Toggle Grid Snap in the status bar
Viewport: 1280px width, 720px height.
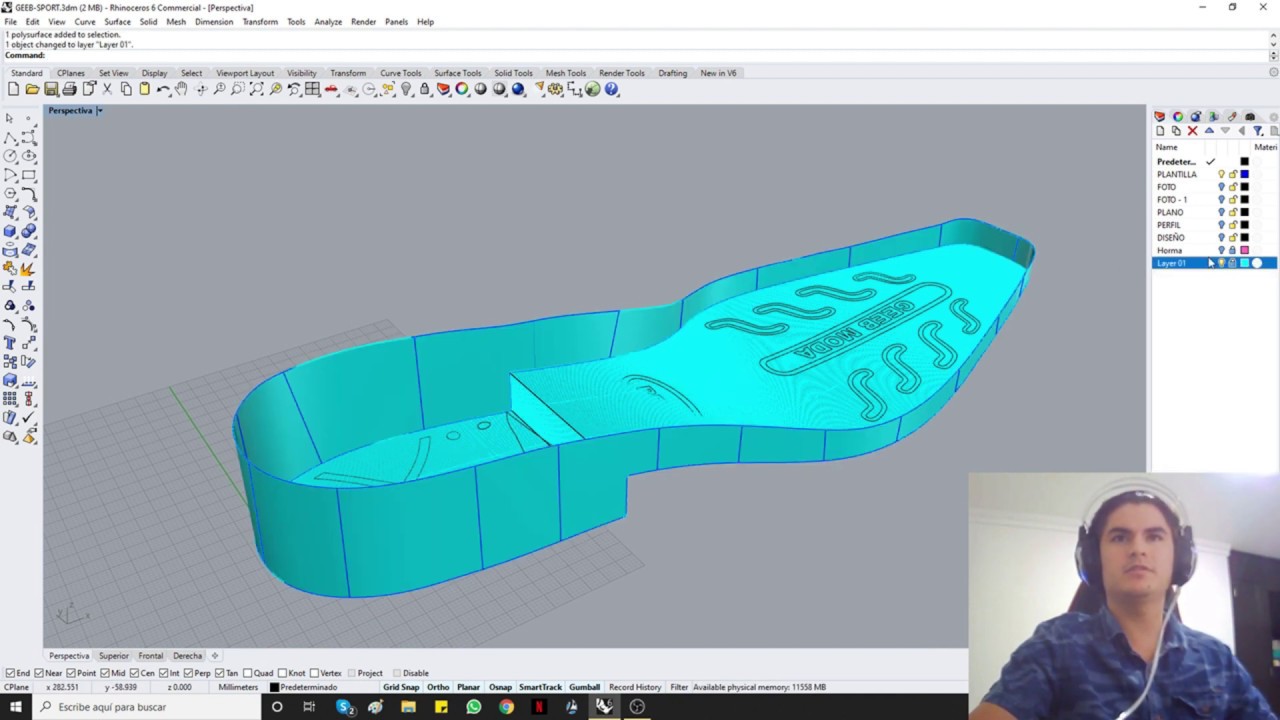[x=401, y=687]
